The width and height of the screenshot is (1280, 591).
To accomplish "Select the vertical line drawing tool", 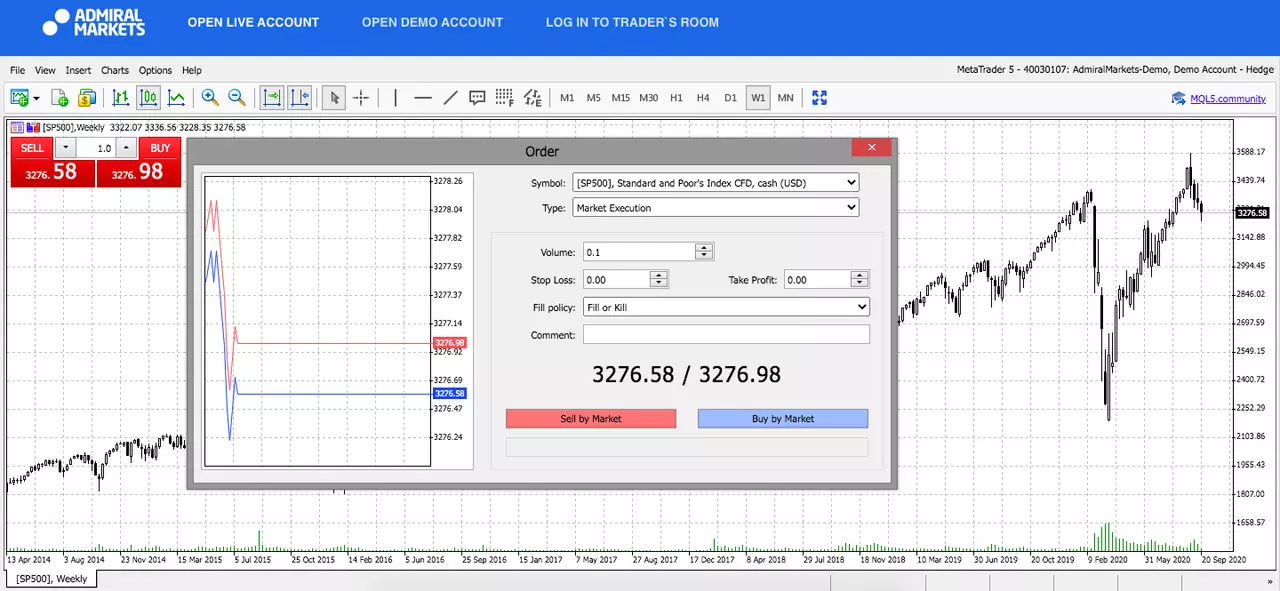I will pyautogui.click(x=396, y=98).
